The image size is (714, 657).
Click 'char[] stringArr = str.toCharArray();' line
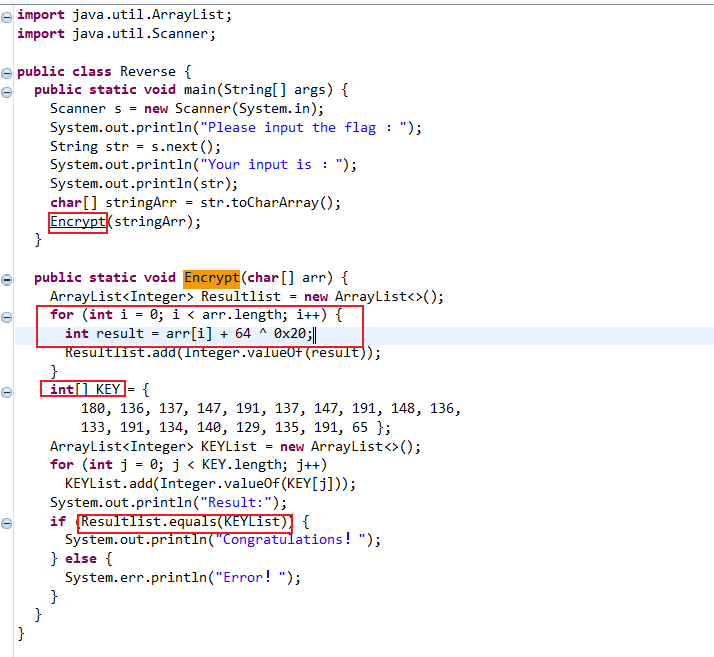(195, 203)
